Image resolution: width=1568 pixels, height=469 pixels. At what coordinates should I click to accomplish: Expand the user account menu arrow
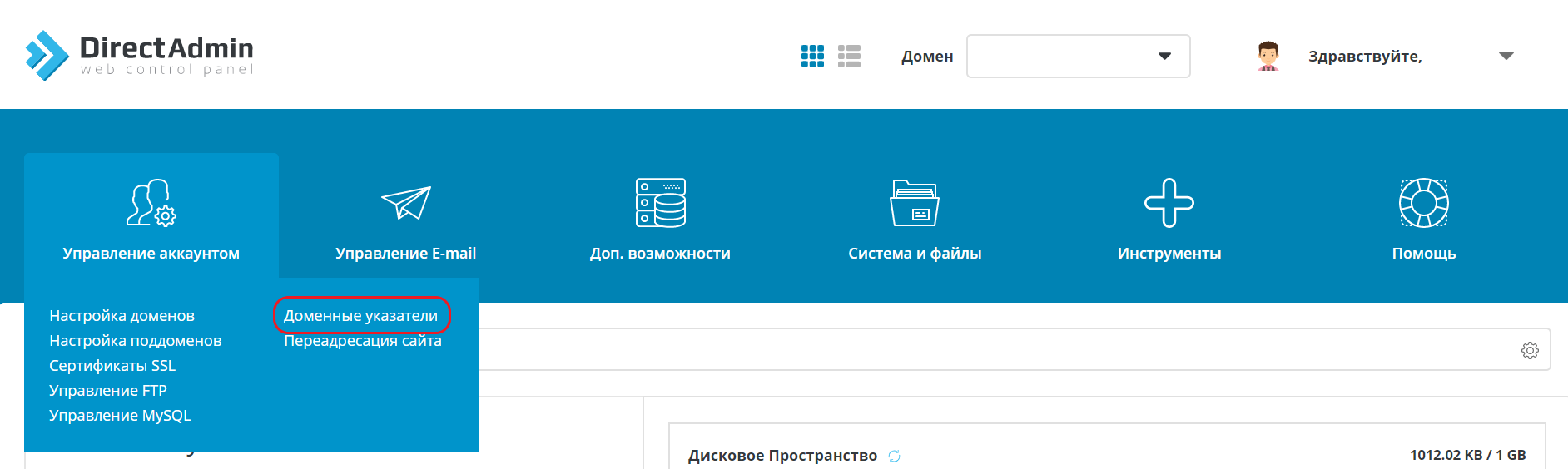pos(1506,56)
